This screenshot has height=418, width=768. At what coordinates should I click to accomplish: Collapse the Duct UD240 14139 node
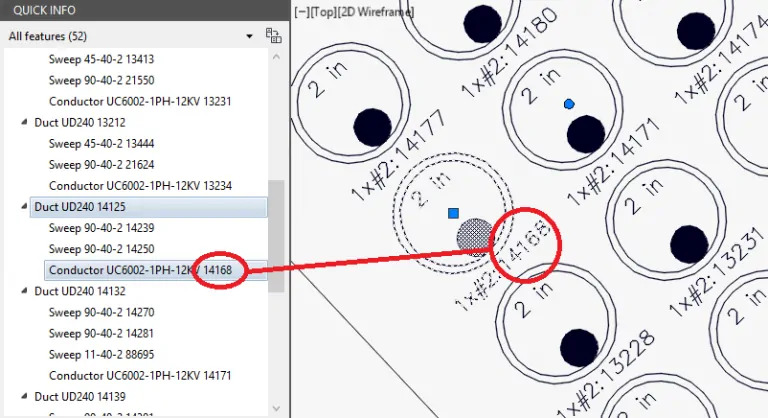(x=25, y=397)
